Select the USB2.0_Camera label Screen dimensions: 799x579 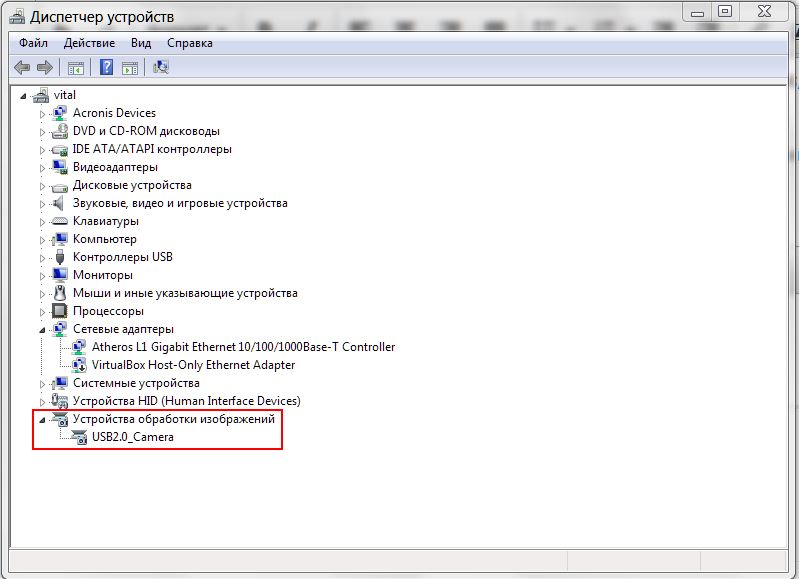click(132, 437)
